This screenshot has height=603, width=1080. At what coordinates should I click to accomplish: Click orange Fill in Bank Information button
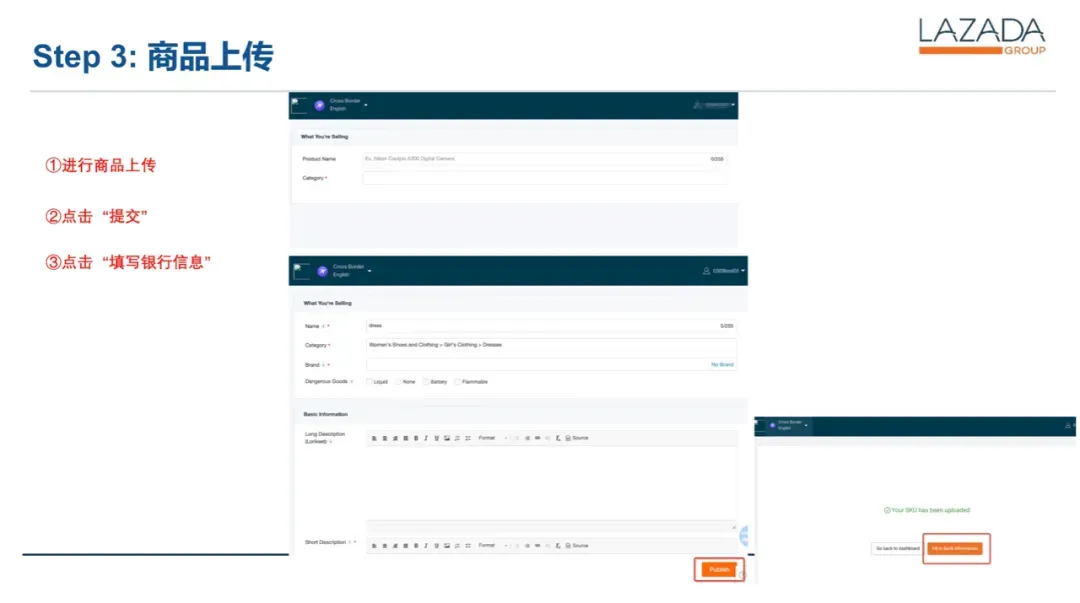(x=955, y=549)
